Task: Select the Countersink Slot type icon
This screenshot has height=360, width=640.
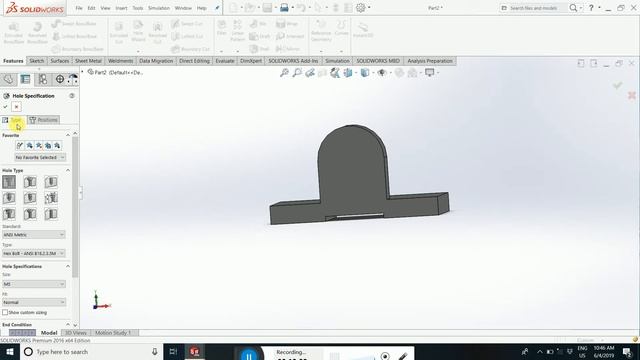Action: pyautogui.click(x=30, y=214)
